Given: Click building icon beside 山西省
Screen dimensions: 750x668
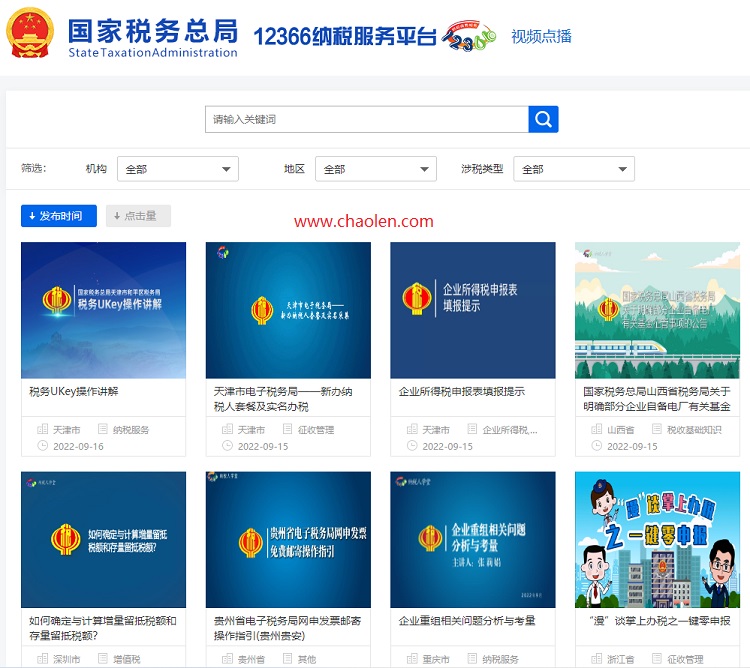Looking at the screenshot, I should coord(596,429).
